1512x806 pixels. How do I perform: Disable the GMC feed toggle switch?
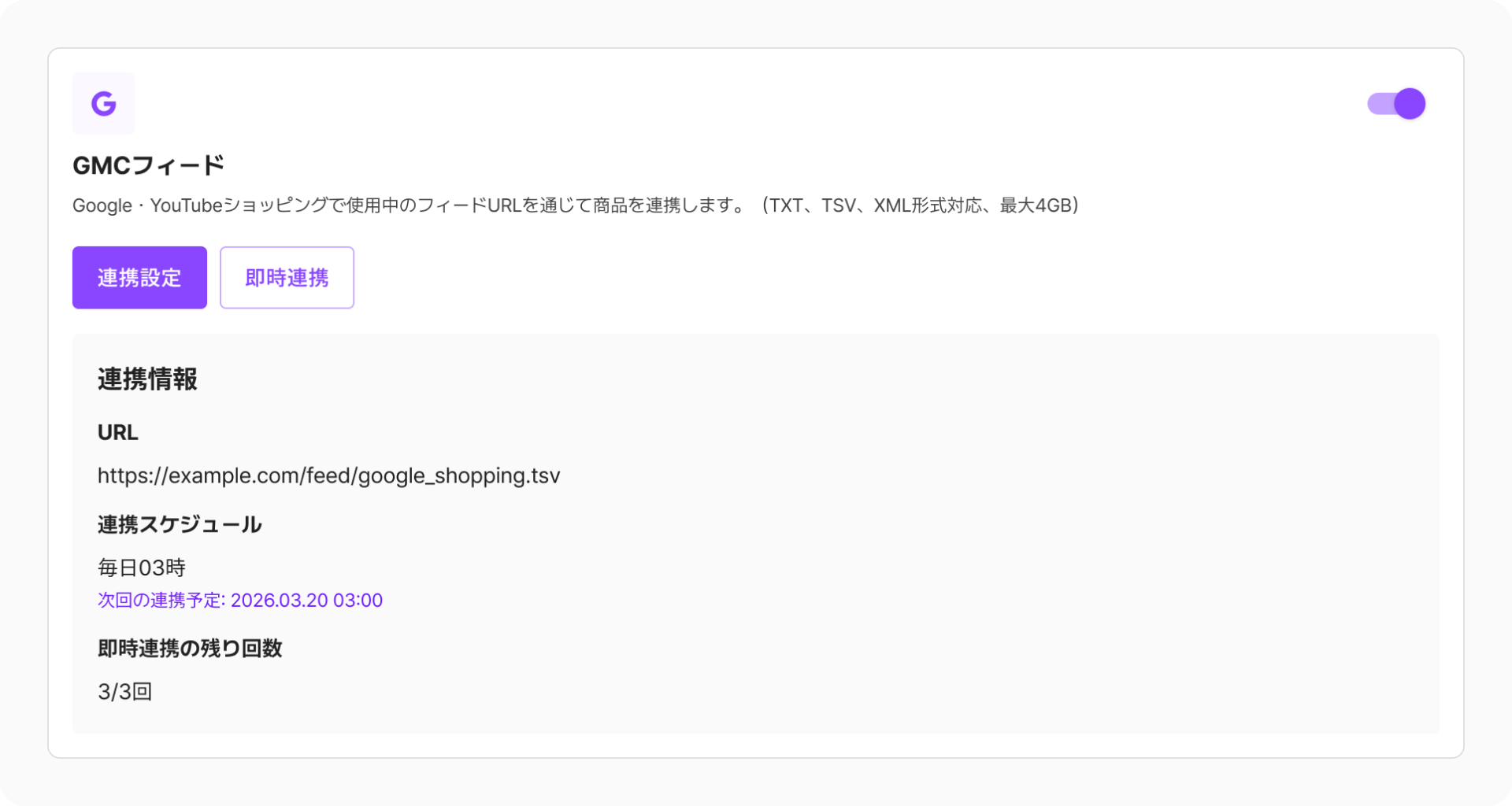[x=1395, y=104]
